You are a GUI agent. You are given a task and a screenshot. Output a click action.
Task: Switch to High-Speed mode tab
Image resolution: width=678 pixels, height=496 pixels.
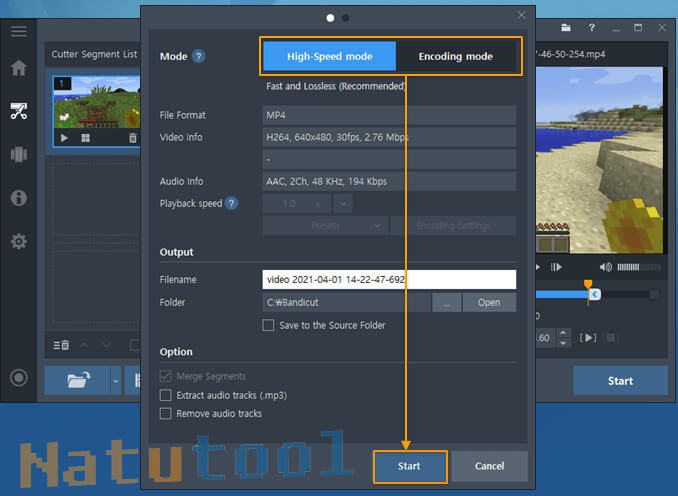coord(329,57)
